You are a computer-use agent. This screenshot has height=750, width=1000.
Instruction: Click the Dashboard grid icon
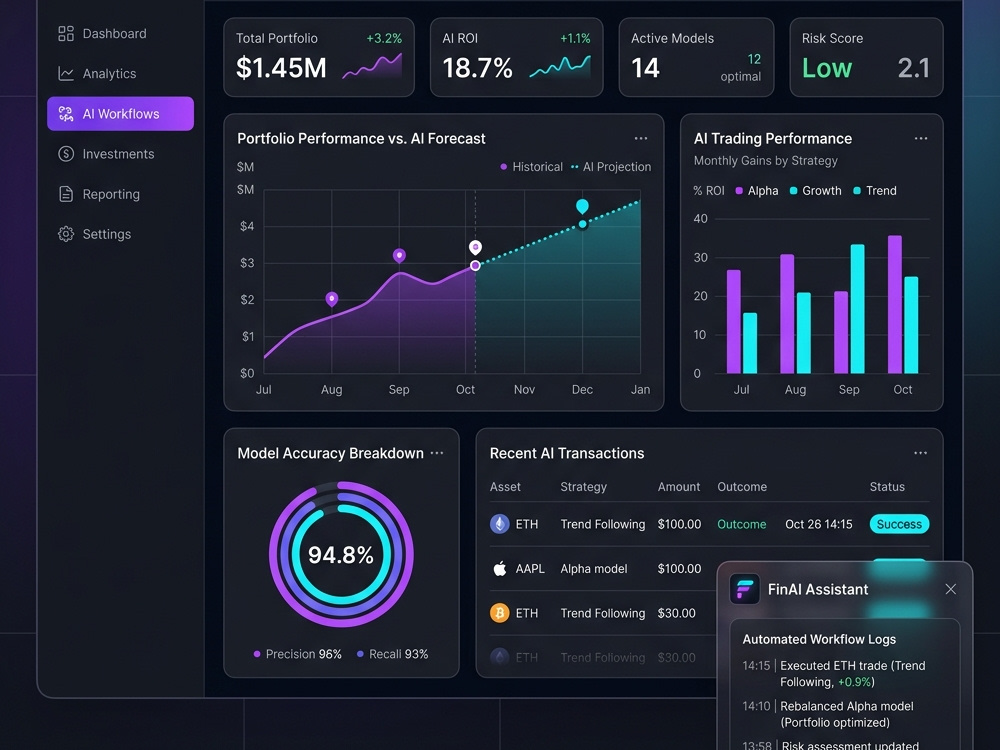(66, 33)
